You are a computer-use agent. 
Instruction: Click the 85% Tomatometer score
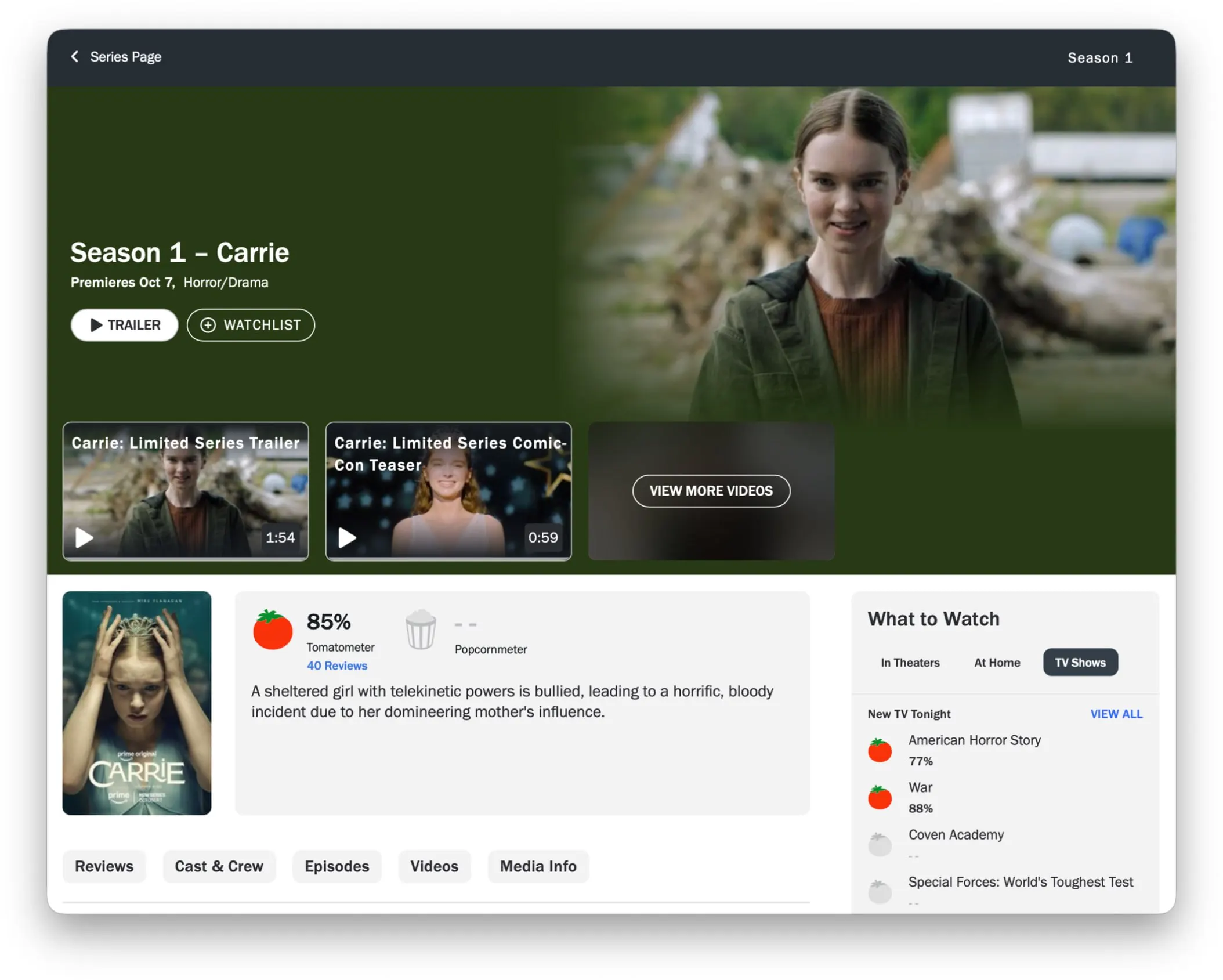(328, 622)
